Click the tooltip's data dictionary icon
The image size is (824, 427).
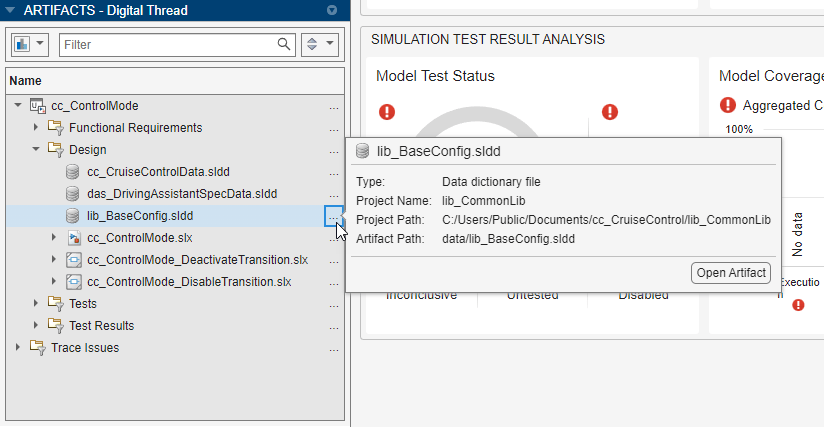[363, 151]
